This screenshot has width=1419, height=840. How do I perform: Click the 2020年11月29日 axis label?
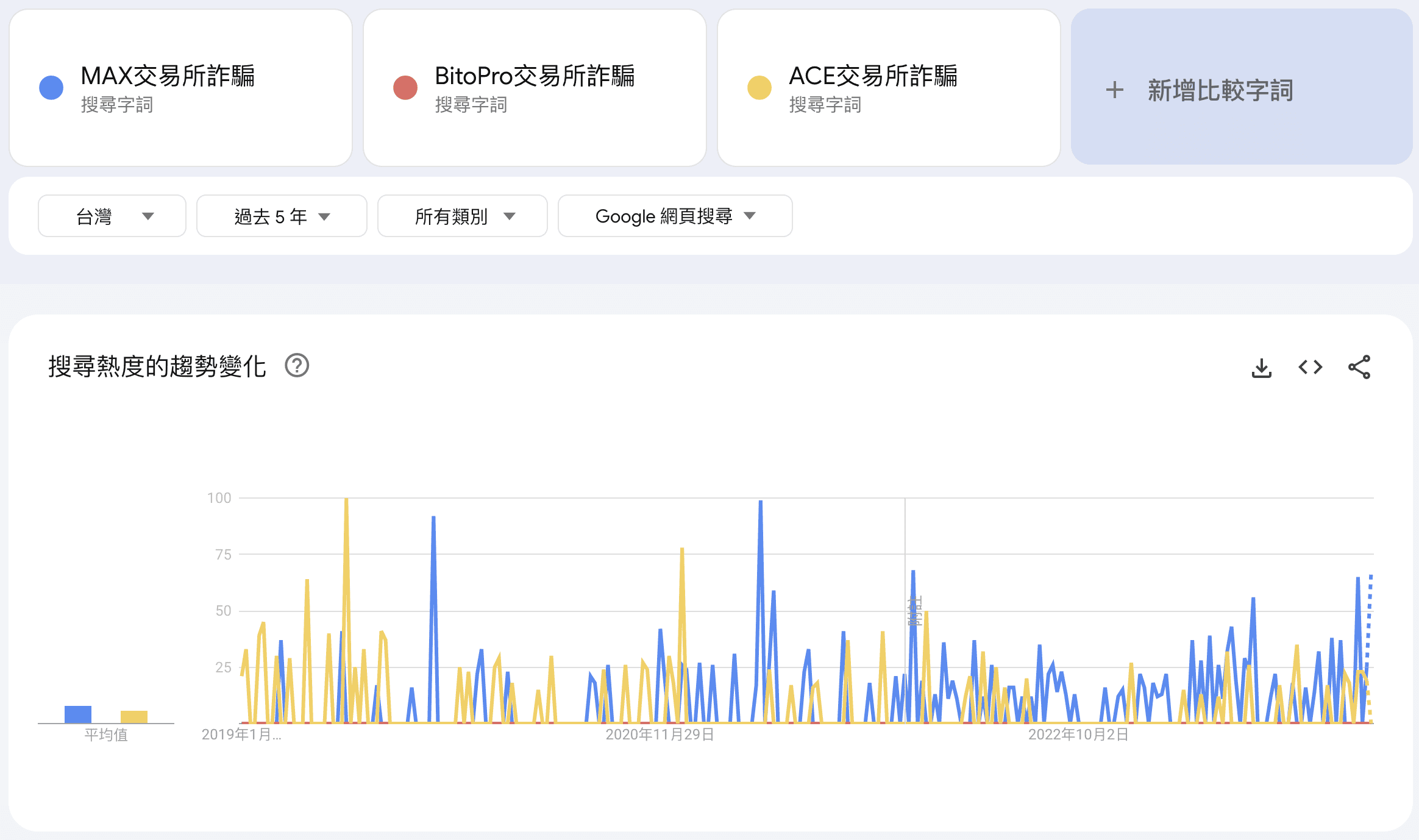click(660, 735)
